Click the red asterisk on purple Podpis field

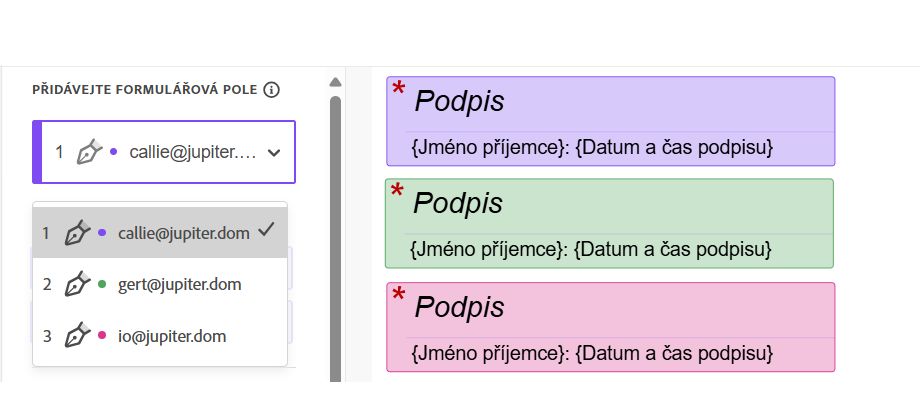pos(398,89)
